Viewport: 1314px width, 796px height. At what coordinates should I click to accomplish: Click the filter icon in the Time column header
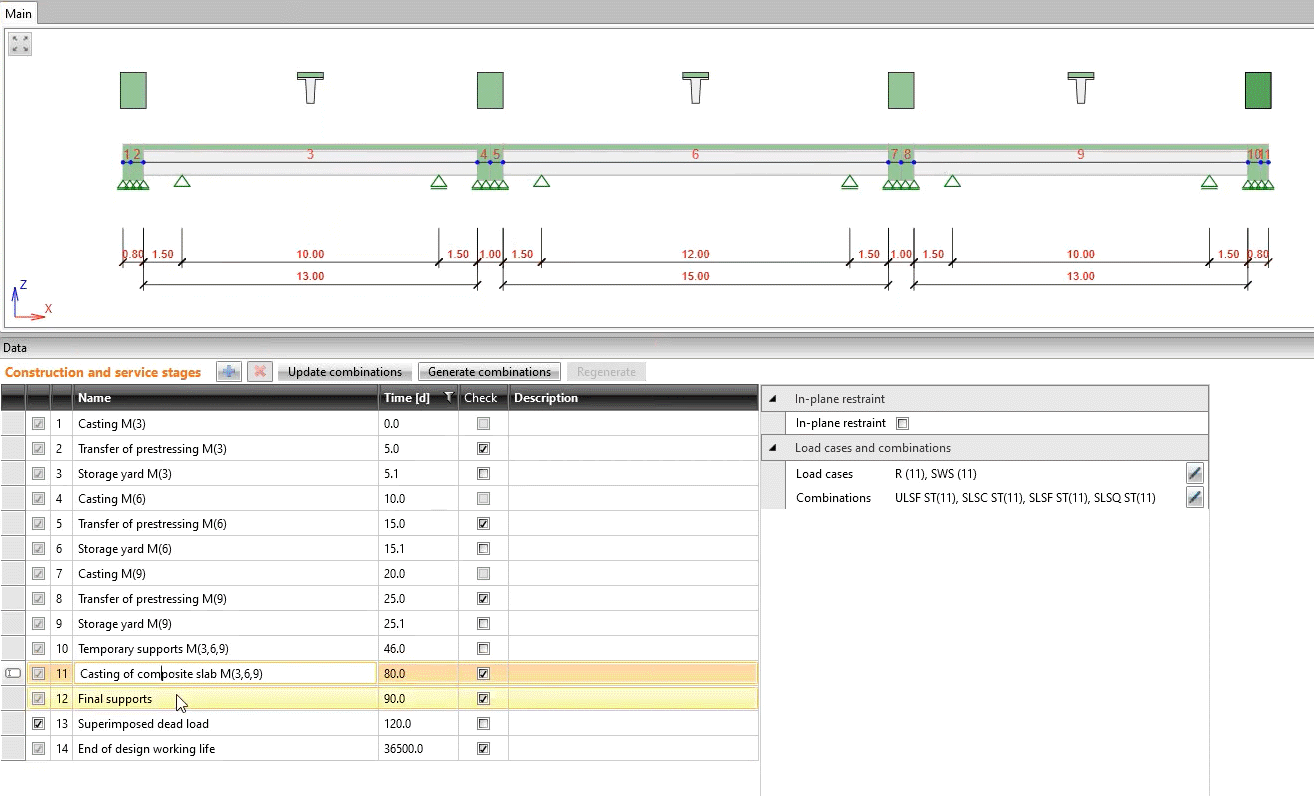pyautogui.click(x=449, y=398)
